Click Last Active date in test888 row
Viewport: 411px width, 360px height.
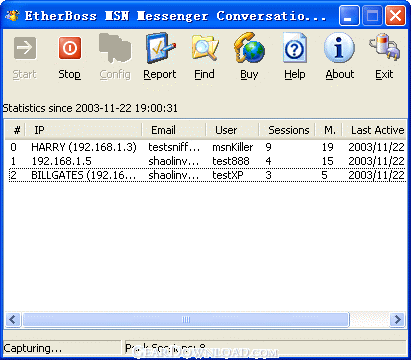(376, 161)
